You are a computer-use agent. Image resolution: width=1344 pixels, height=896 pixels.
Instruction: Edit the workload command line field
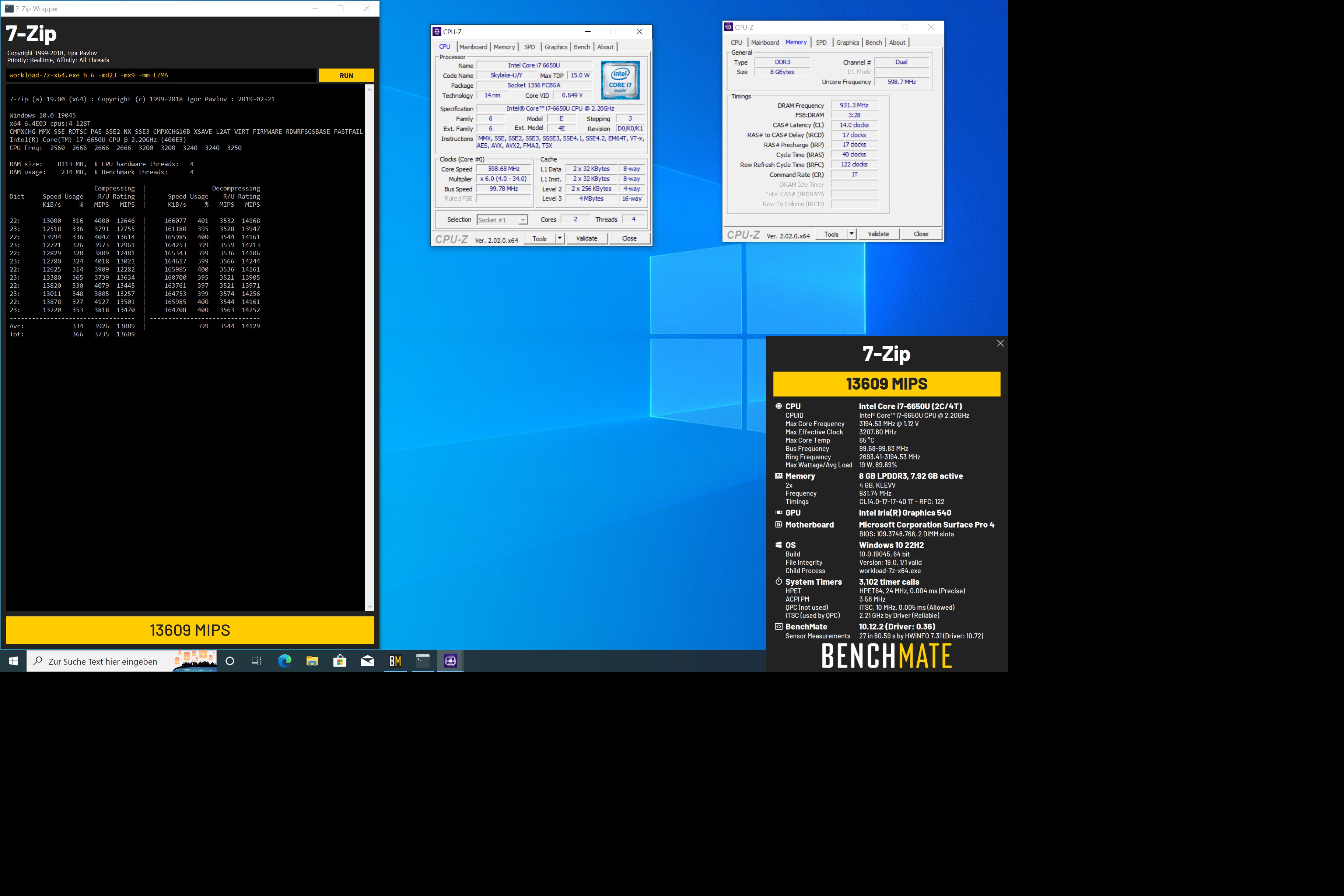[x=161, y=76]
